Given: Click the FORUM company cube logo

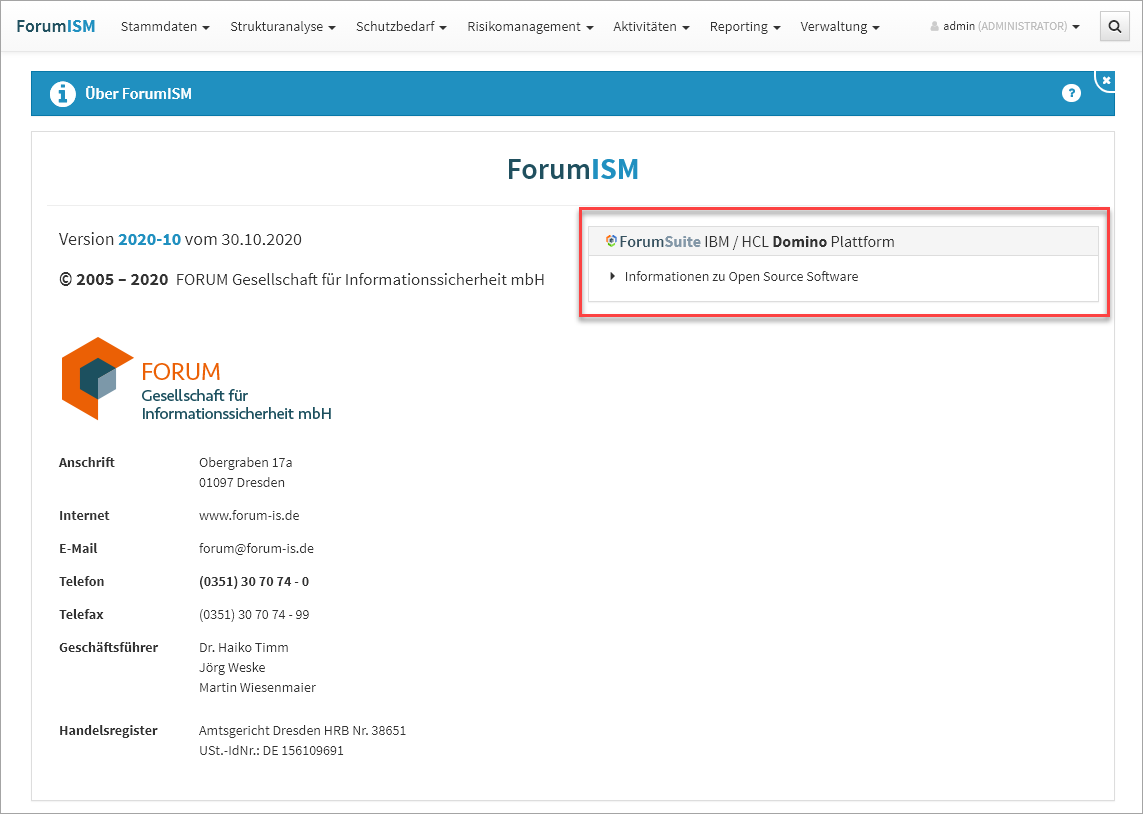Looking at the screenshot, I should pos(98,378).
